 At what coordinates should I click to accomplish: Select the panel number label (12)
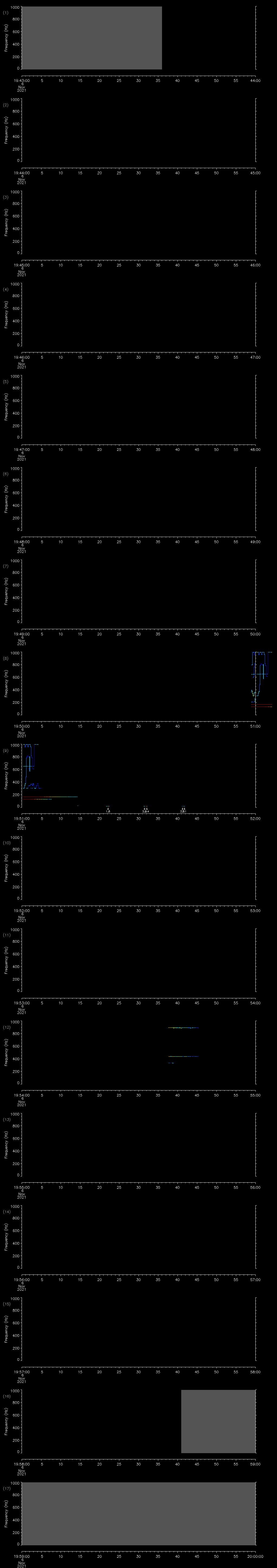(6, 1027)
